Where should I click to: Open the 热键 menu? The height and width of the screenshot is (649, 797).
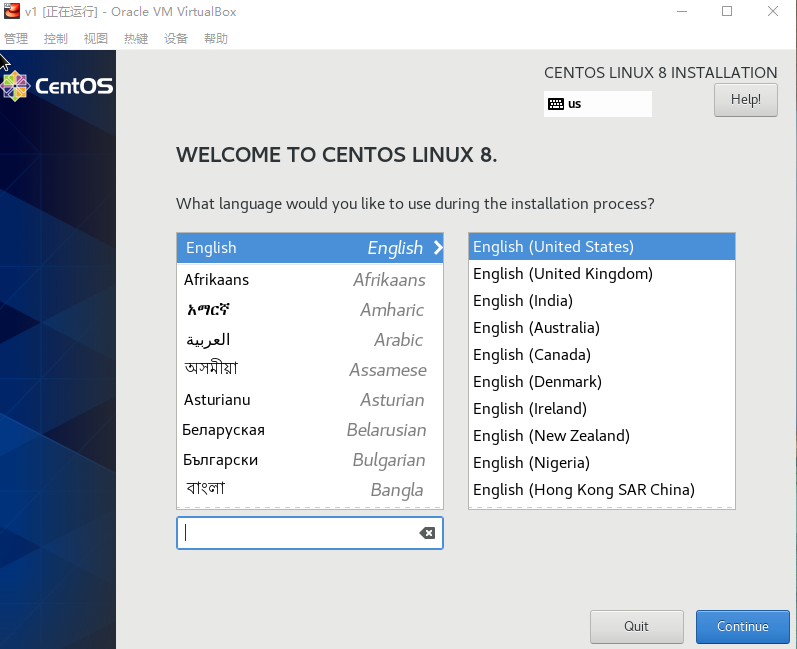[x=136, y=39]
